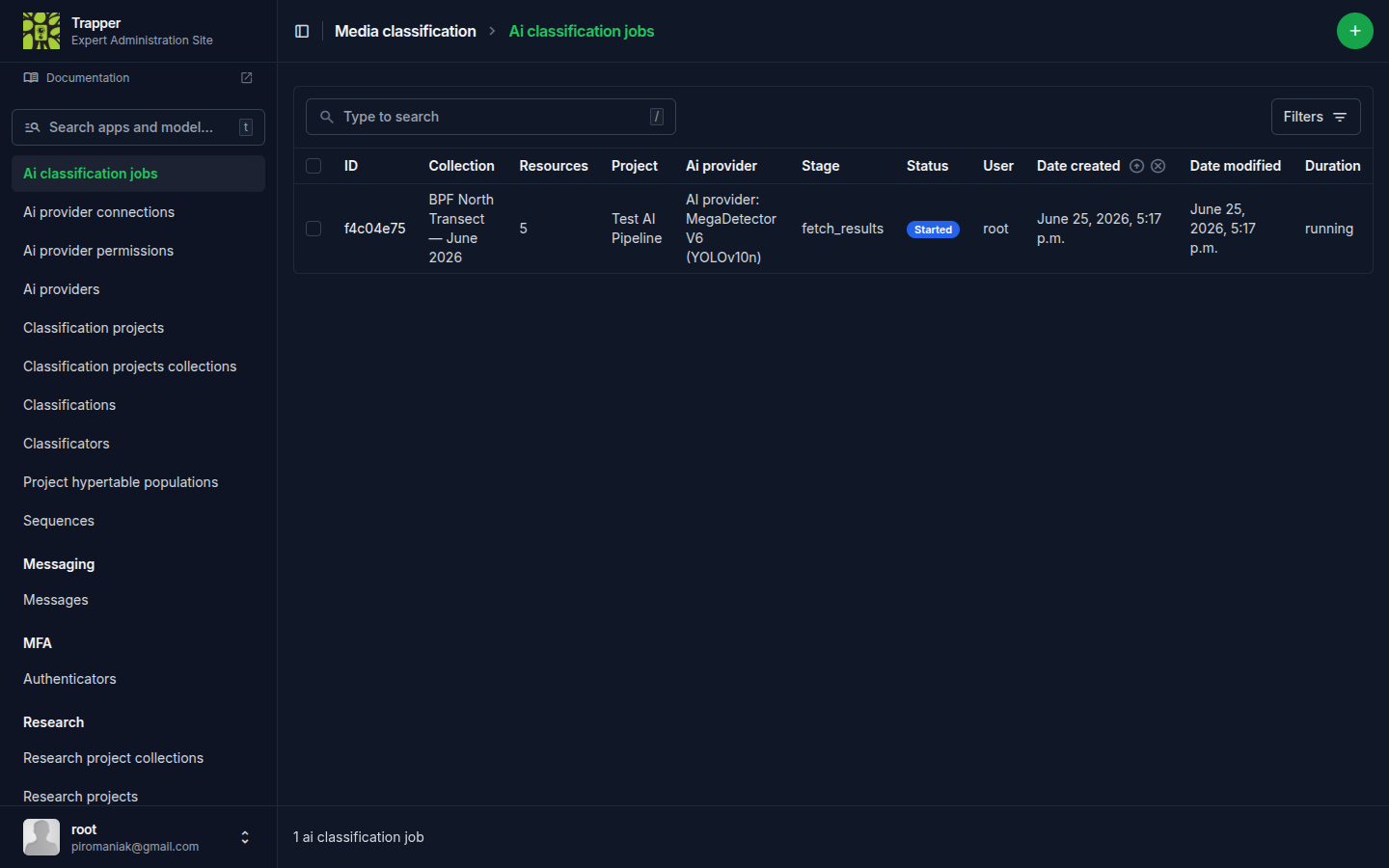
Task: Open Classification projects
Action: (138, 328)
